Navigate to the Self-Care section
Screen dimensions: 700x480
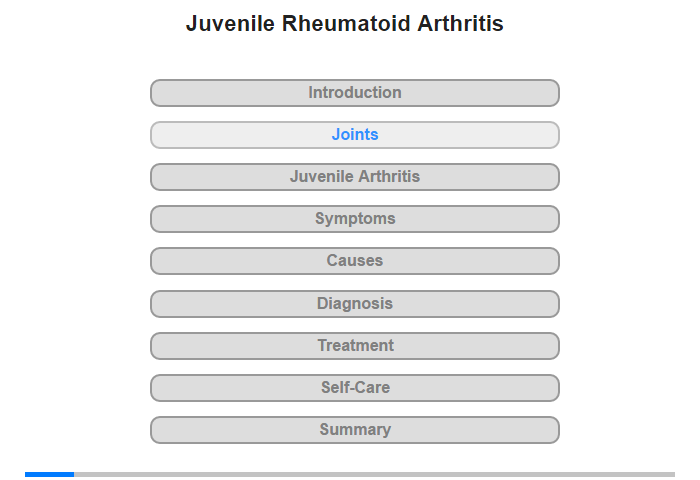pos(354,388)
